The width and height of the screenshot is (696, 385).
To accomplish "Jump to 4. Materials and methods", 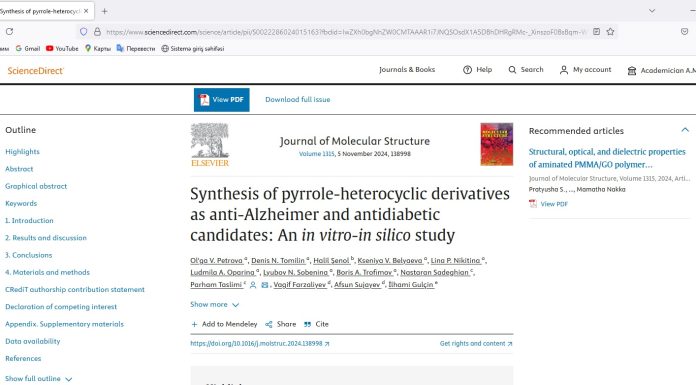I will pyautogui.click(x=47, y=273).
